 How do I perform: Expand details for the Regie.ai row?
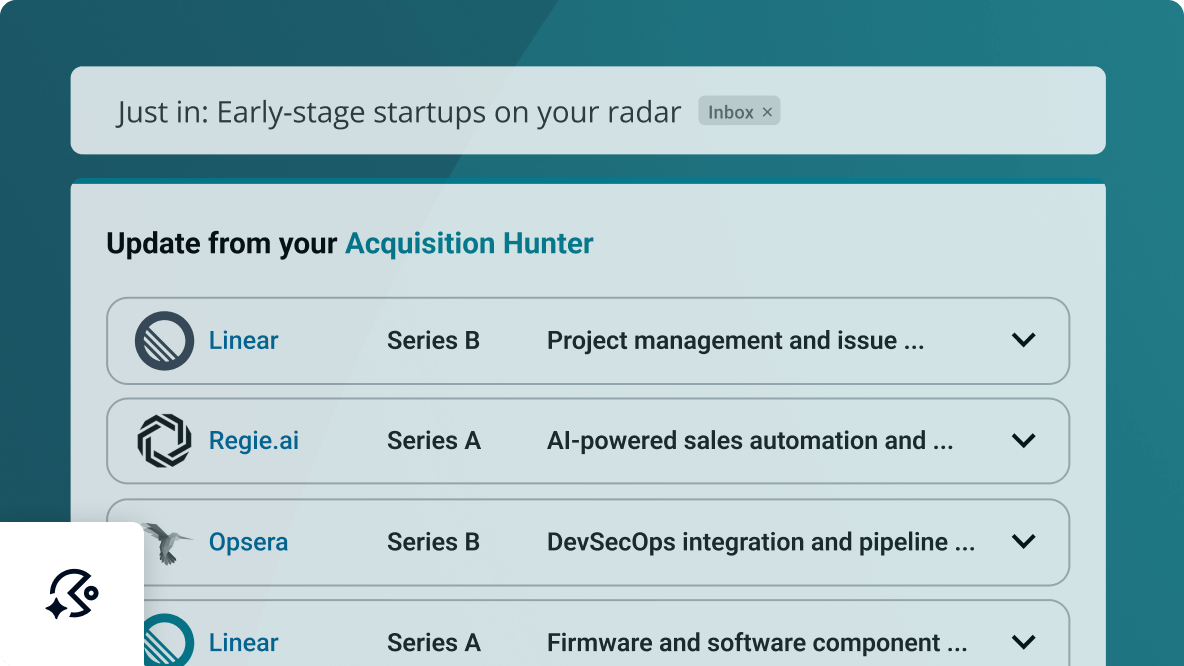(x=1023, y=440)
